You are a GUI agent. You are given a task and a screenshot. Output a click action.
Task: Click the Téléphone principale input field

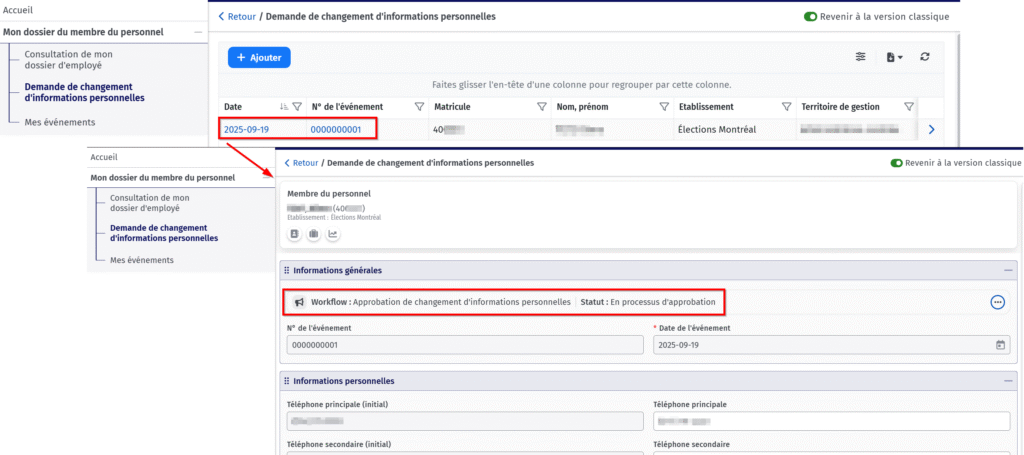point(831,423)
